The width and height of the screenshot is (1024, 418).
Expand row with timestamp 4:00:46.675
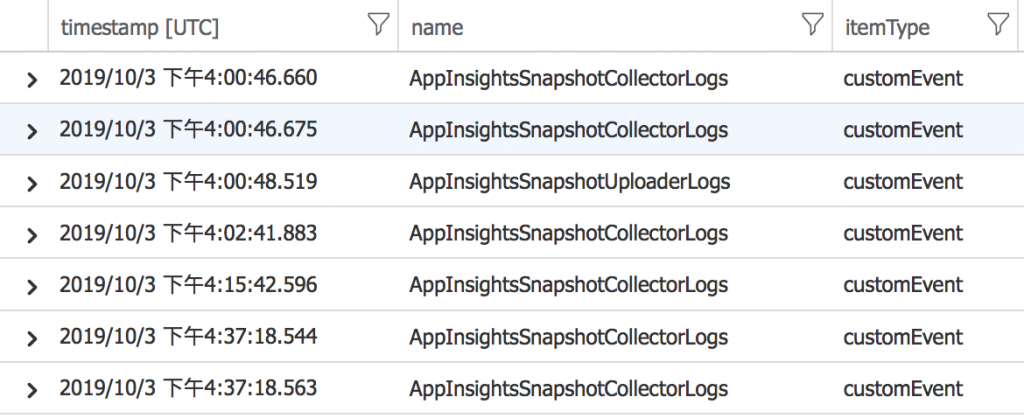coord(31,131)
